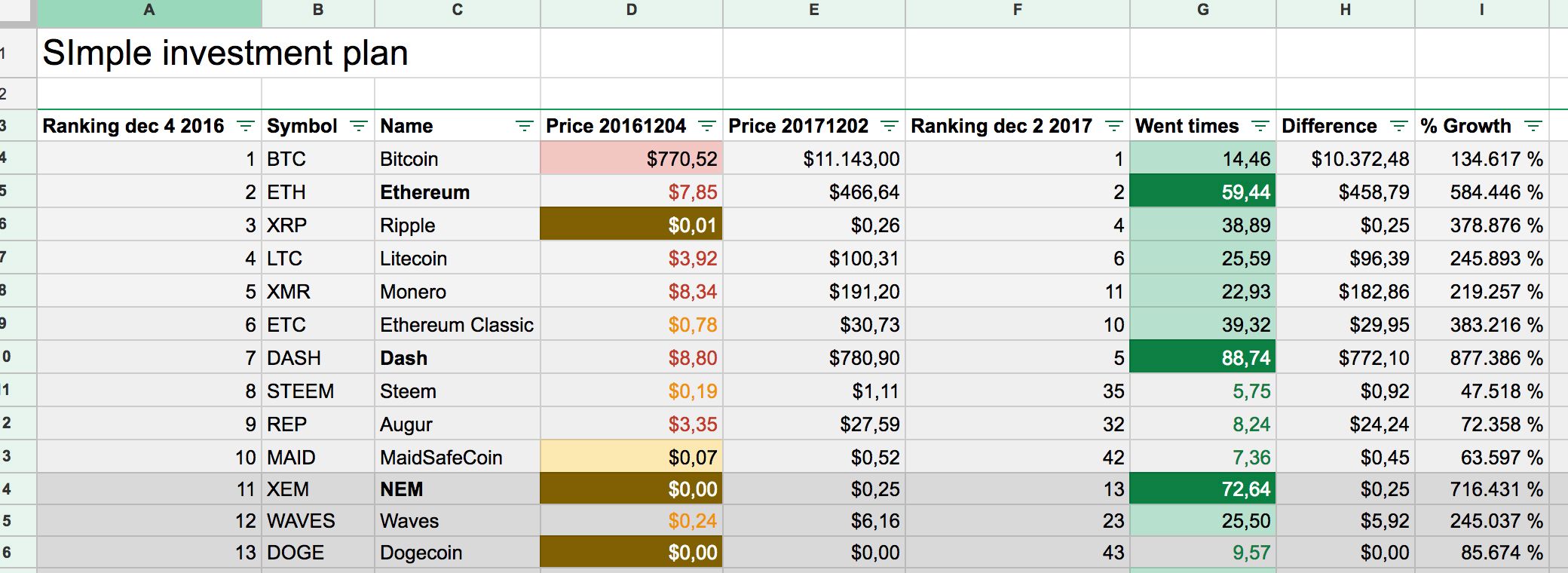Select the MaidSafeCoin name cell
1568x573 pixels.
pos(458,457)
